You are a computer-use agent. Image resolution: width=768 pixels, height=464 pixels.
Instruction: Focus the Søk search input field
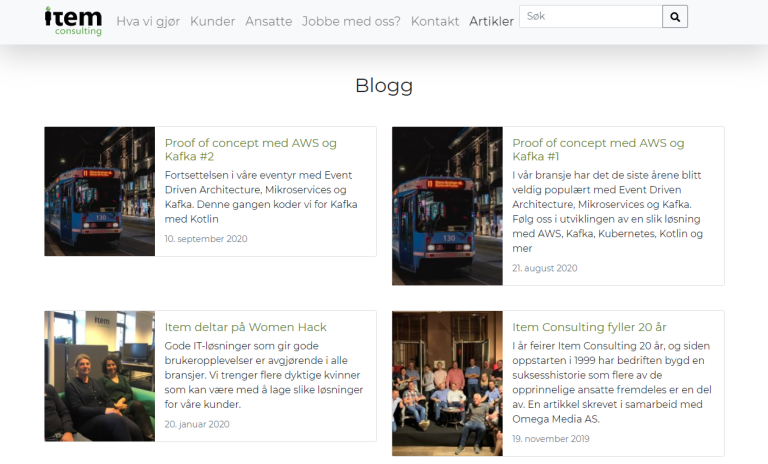(x=591, y=17)
